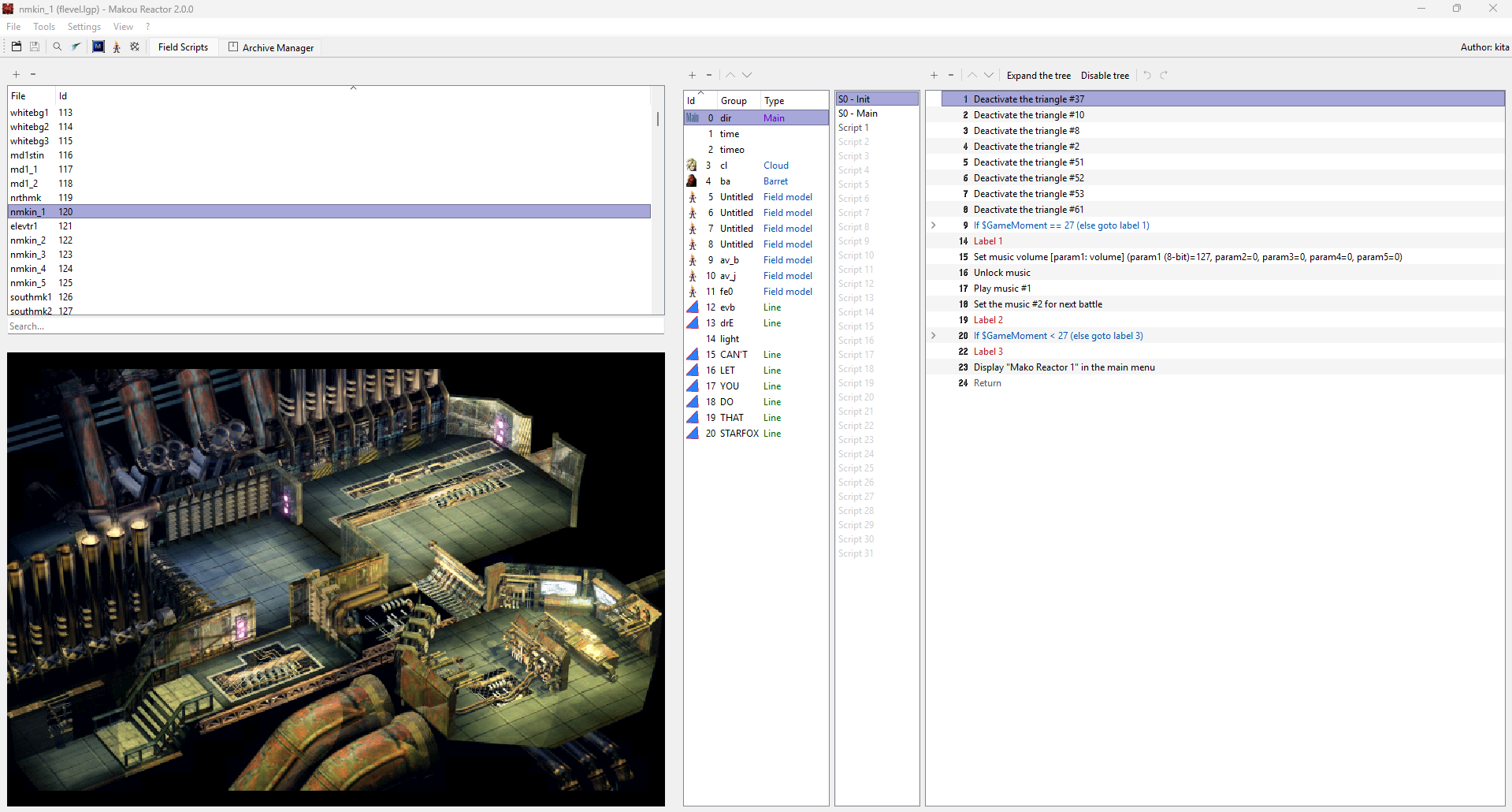The height and width of the screenshot is (812, 1512).
Task: Add a new group with the plus icon
Action: (x=692, y=76)
